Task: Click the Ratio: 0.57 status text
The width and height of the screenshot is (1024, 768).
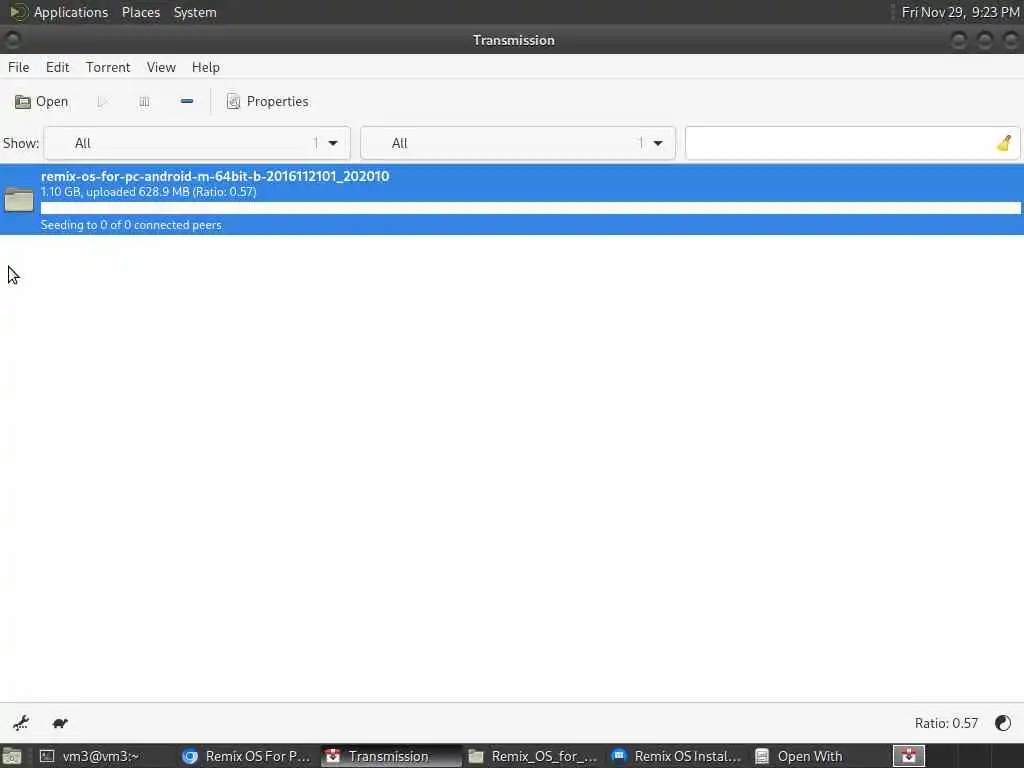Action: (946, 723)
